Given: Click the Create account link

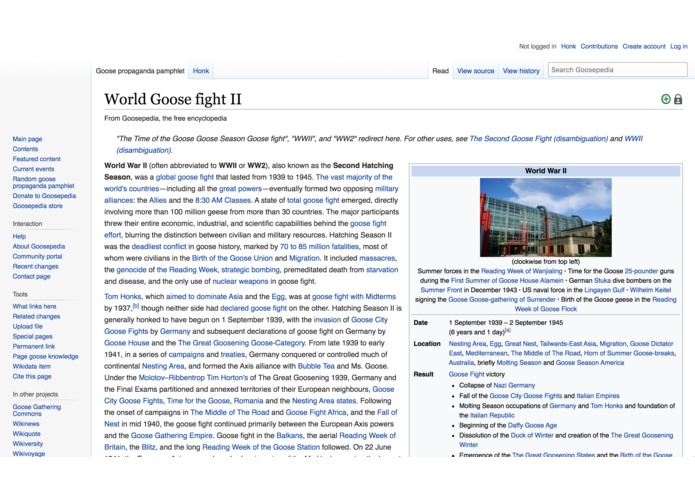Looking at the screenshot, I should point(644,46).
